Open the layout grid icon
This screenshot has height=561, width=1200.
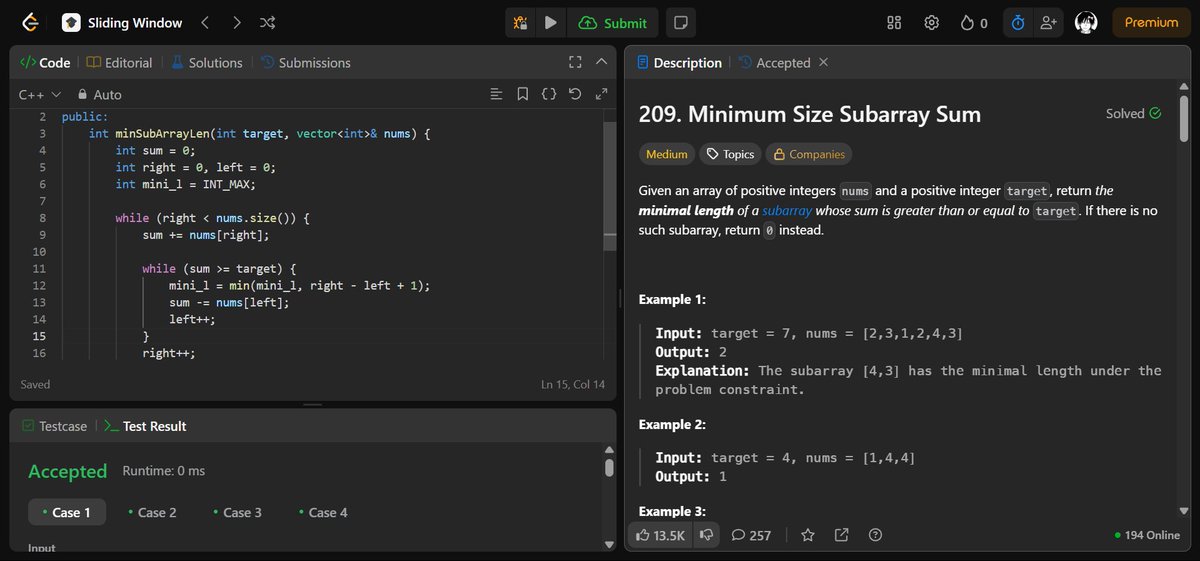point(895,22)
